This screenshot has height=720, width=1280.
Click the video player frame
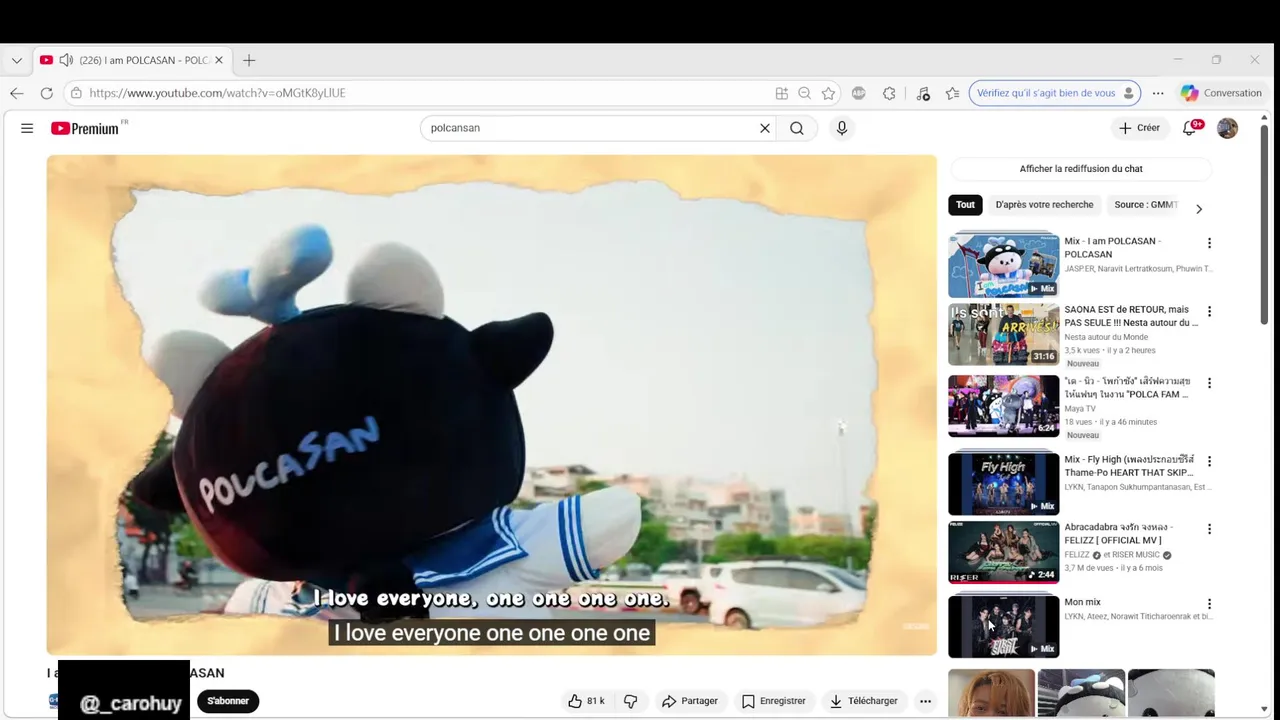(x=491, y=405)
